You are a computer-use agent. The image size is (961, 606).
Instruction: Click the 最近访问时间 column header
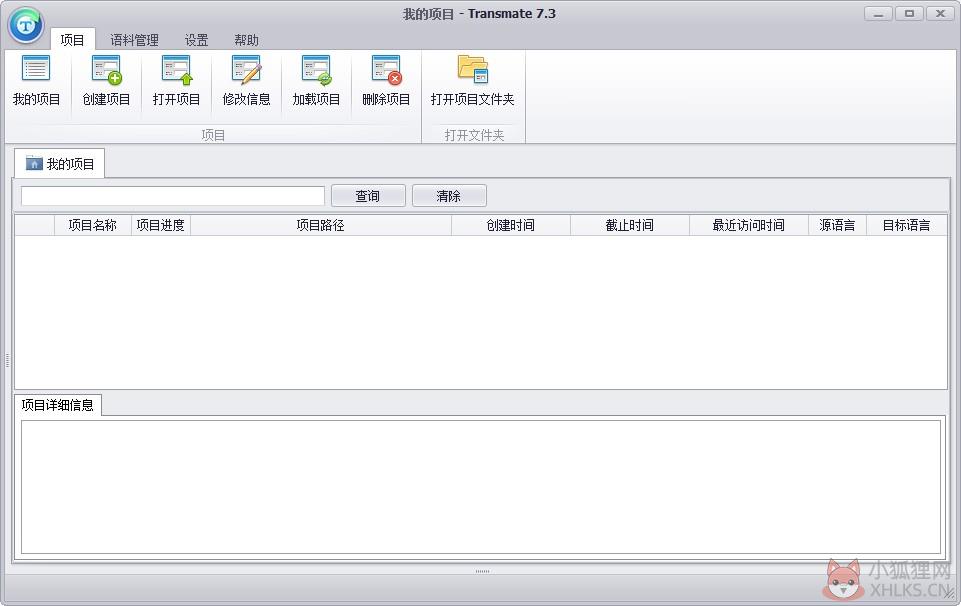coord(748,225)
